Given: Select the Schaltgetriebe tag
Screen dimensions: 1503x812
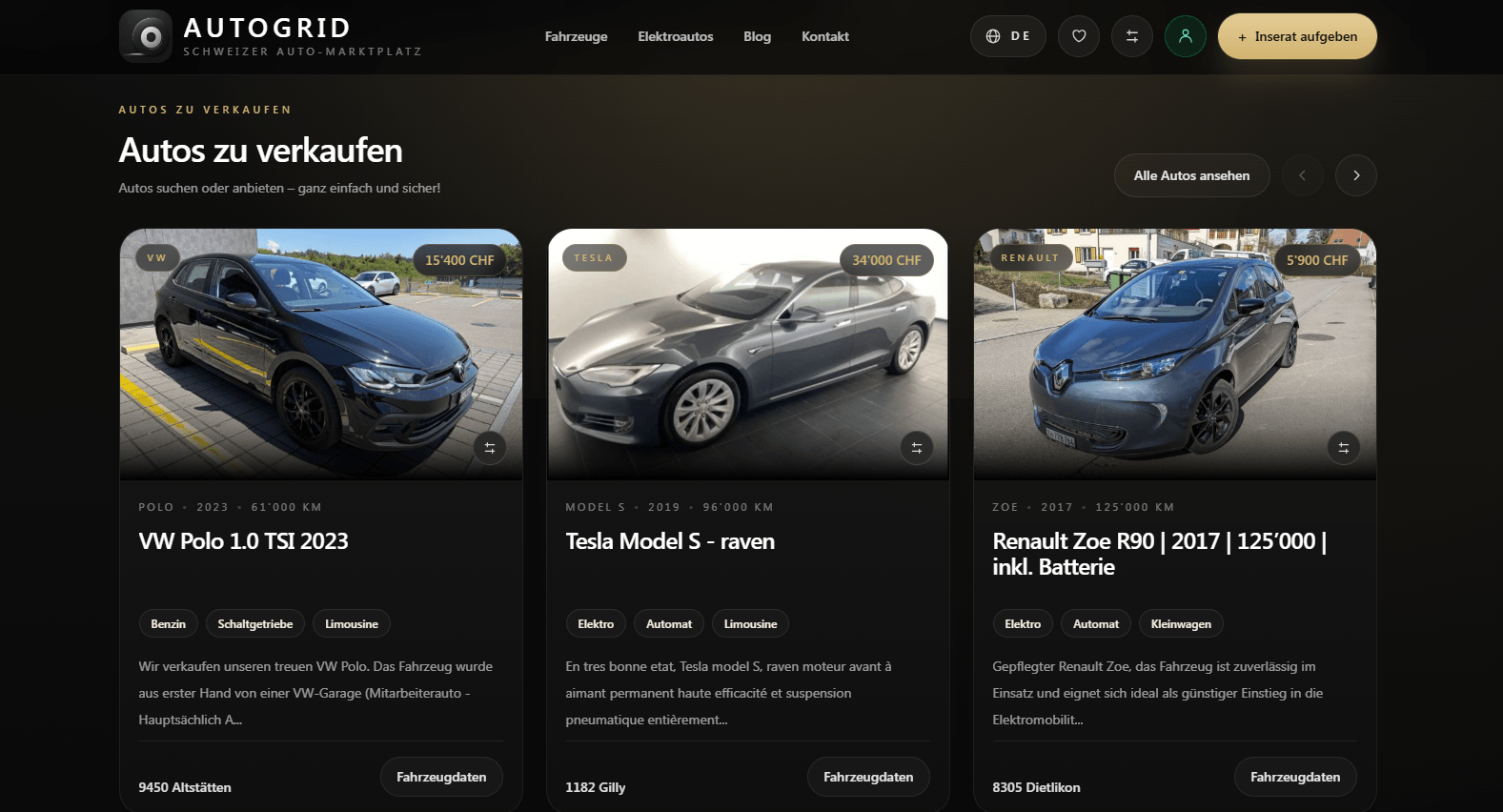Looking at the screenshot, I should 255,624.
